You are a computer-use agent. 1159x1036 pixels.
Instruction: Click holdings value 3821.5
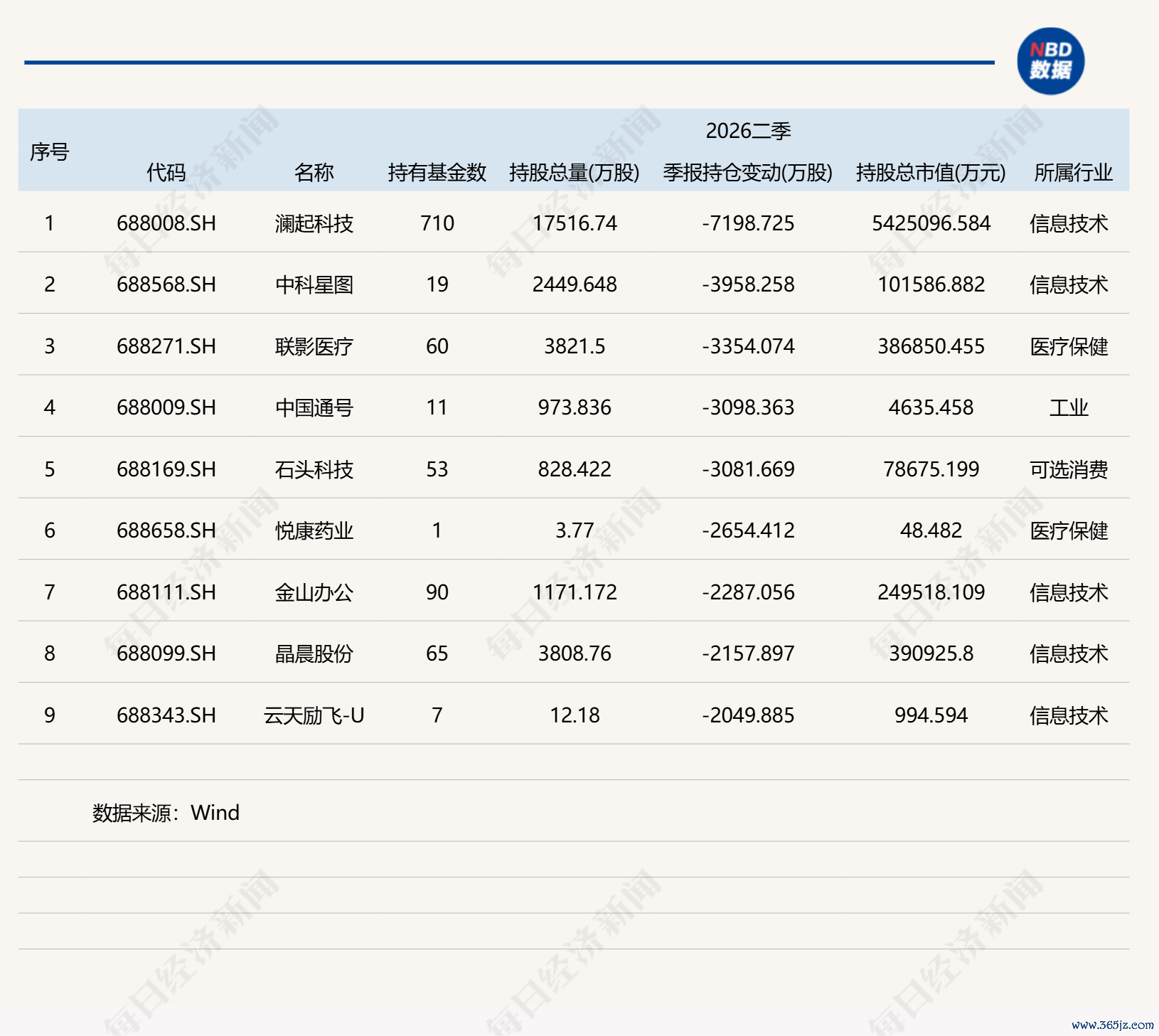pos(575,346)
